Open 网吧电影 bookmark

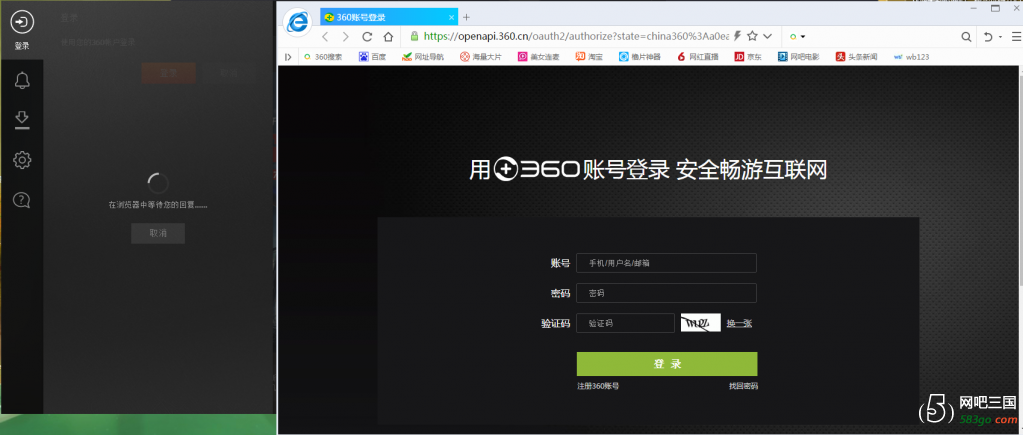pos(799,57)
